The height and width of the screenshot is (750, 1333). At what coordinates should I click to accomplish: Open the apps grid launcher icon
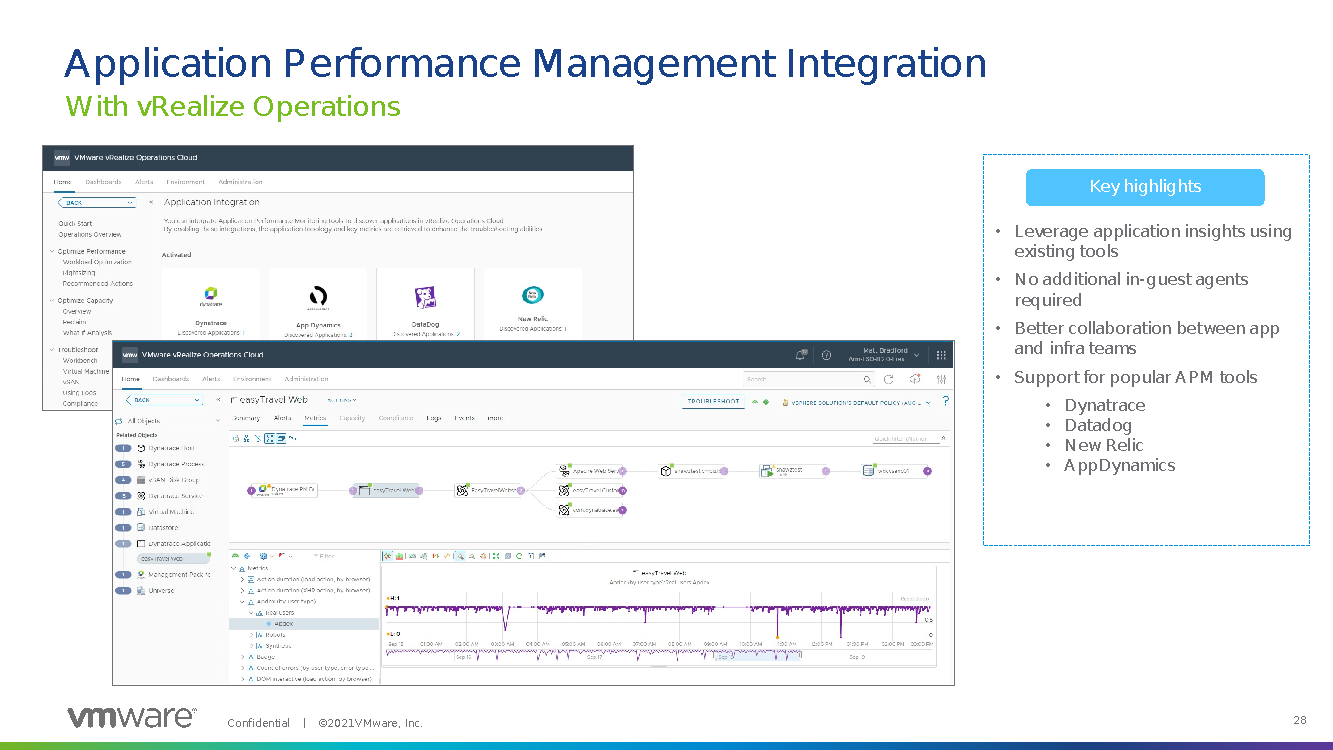(941, 355)
